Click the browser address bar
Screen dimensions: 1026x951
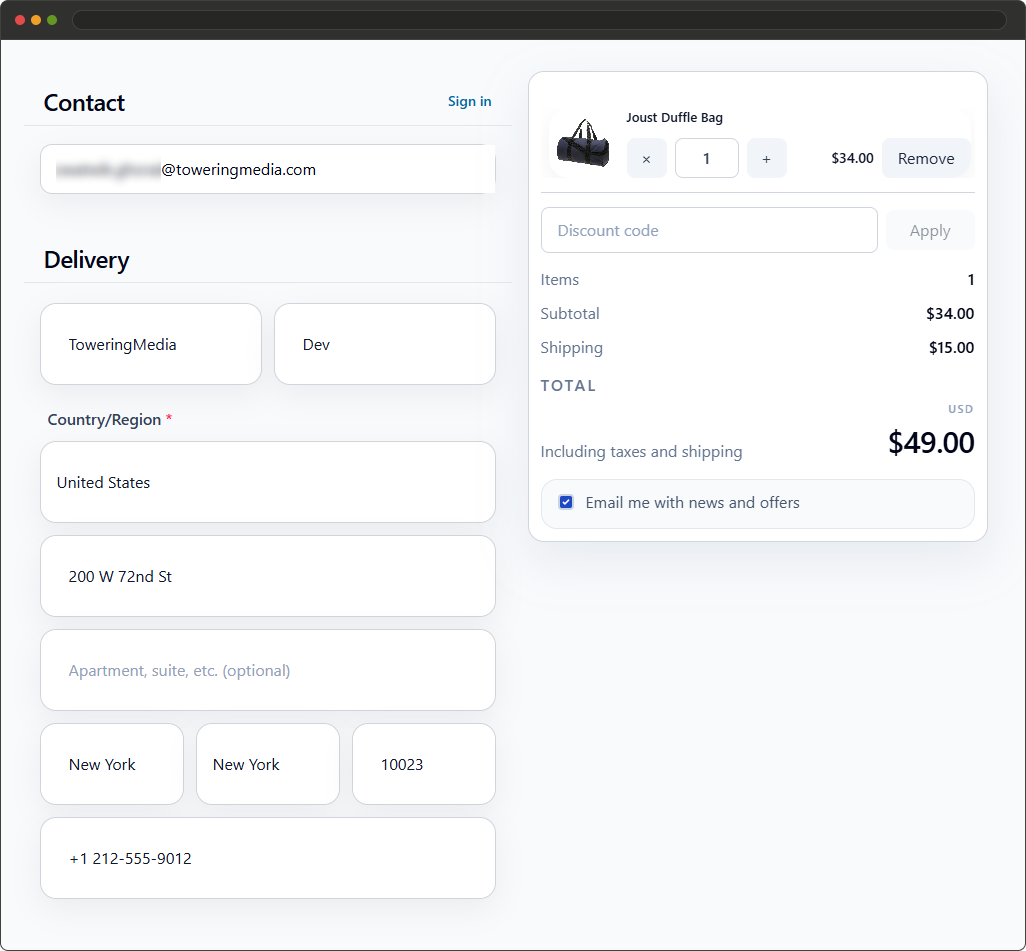(539, 20)
